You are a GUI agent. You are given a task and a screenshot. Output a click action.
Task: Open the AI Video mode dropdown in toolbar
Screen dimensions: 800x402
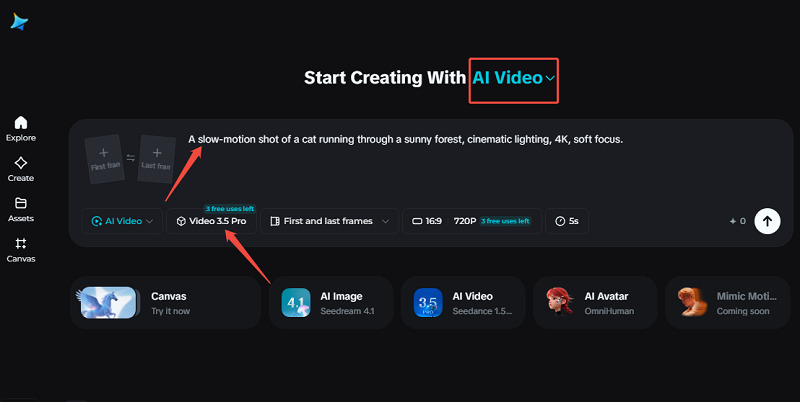coord(122,221)
